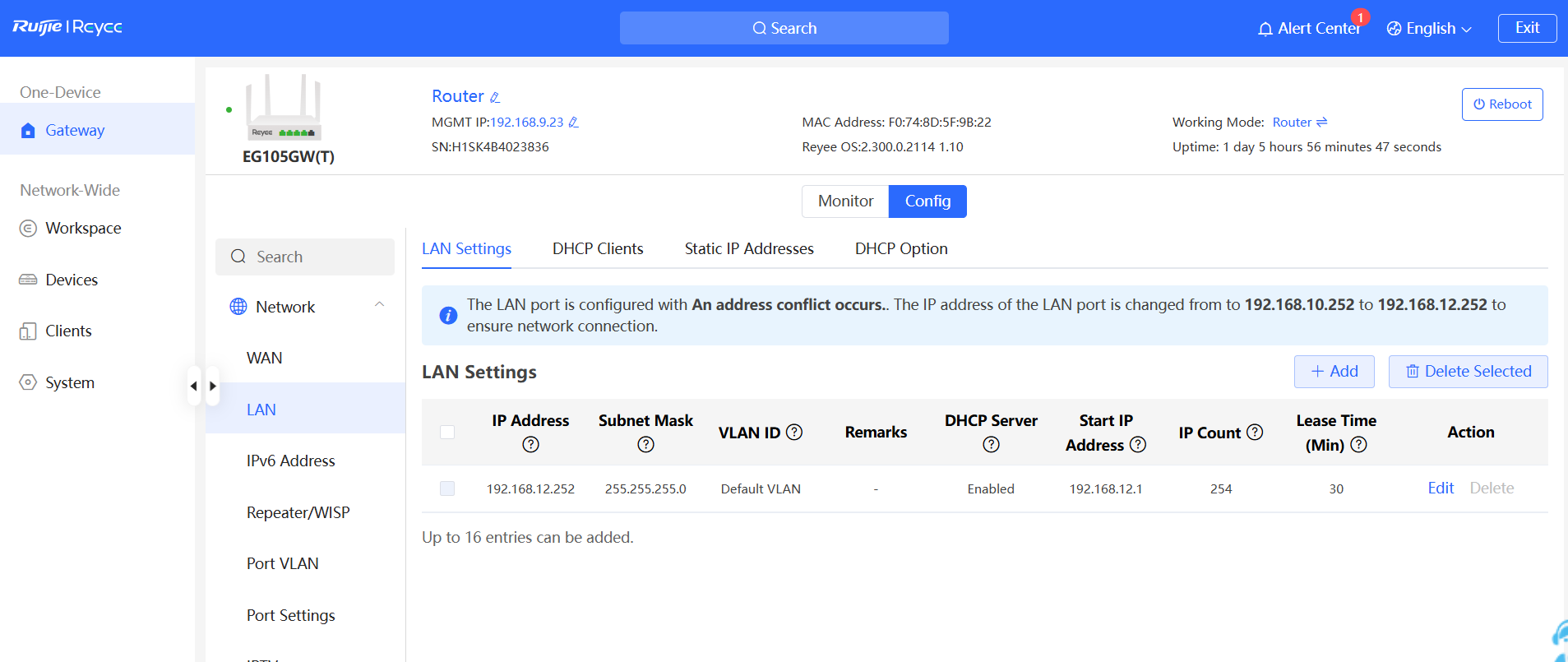Select Port VLAN in the Network menu
This screenshot has height=662, width=1568.
coord(283,563)
